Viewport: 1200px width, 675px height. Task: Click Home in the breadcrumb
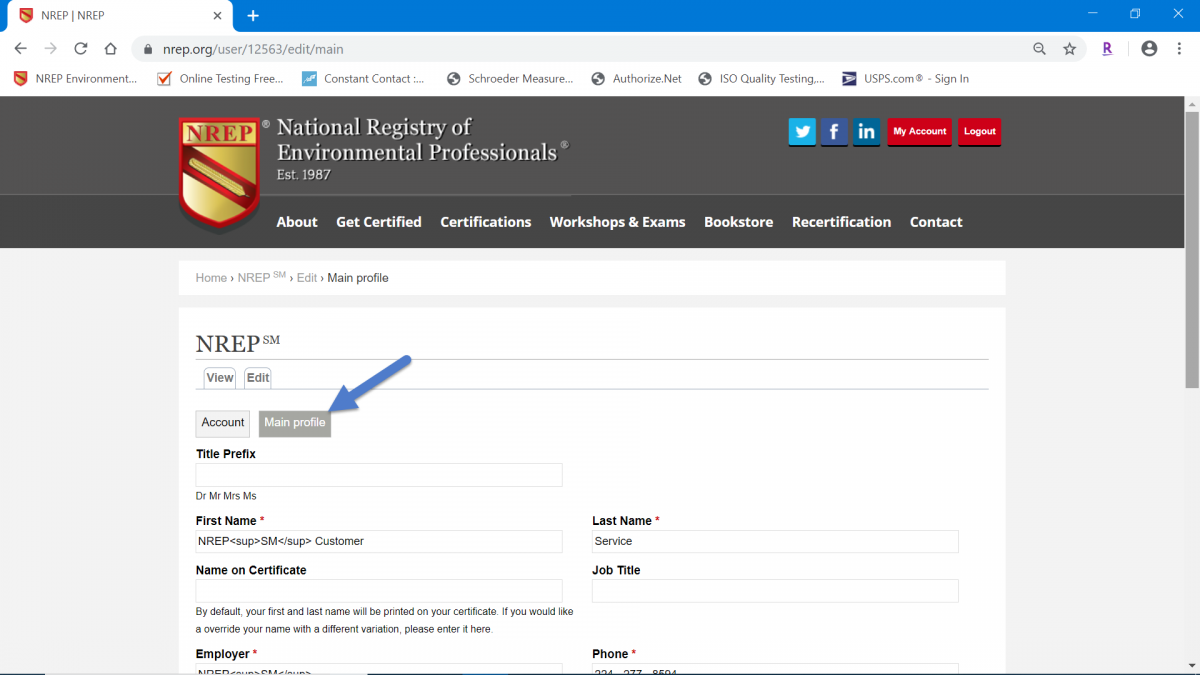[211, 278]
